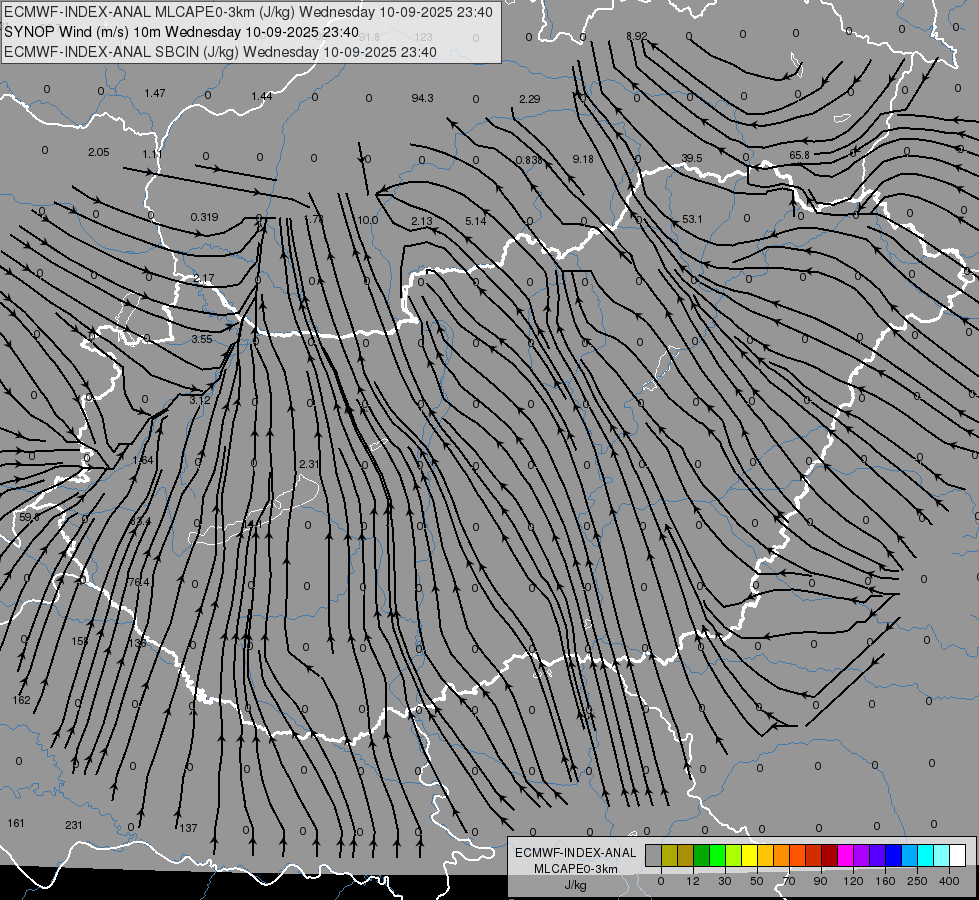Image resolution: width=979 pixels, height=900 pixels.
Task: Click the legend tick label '12'
Action: [x=693, y=881]
